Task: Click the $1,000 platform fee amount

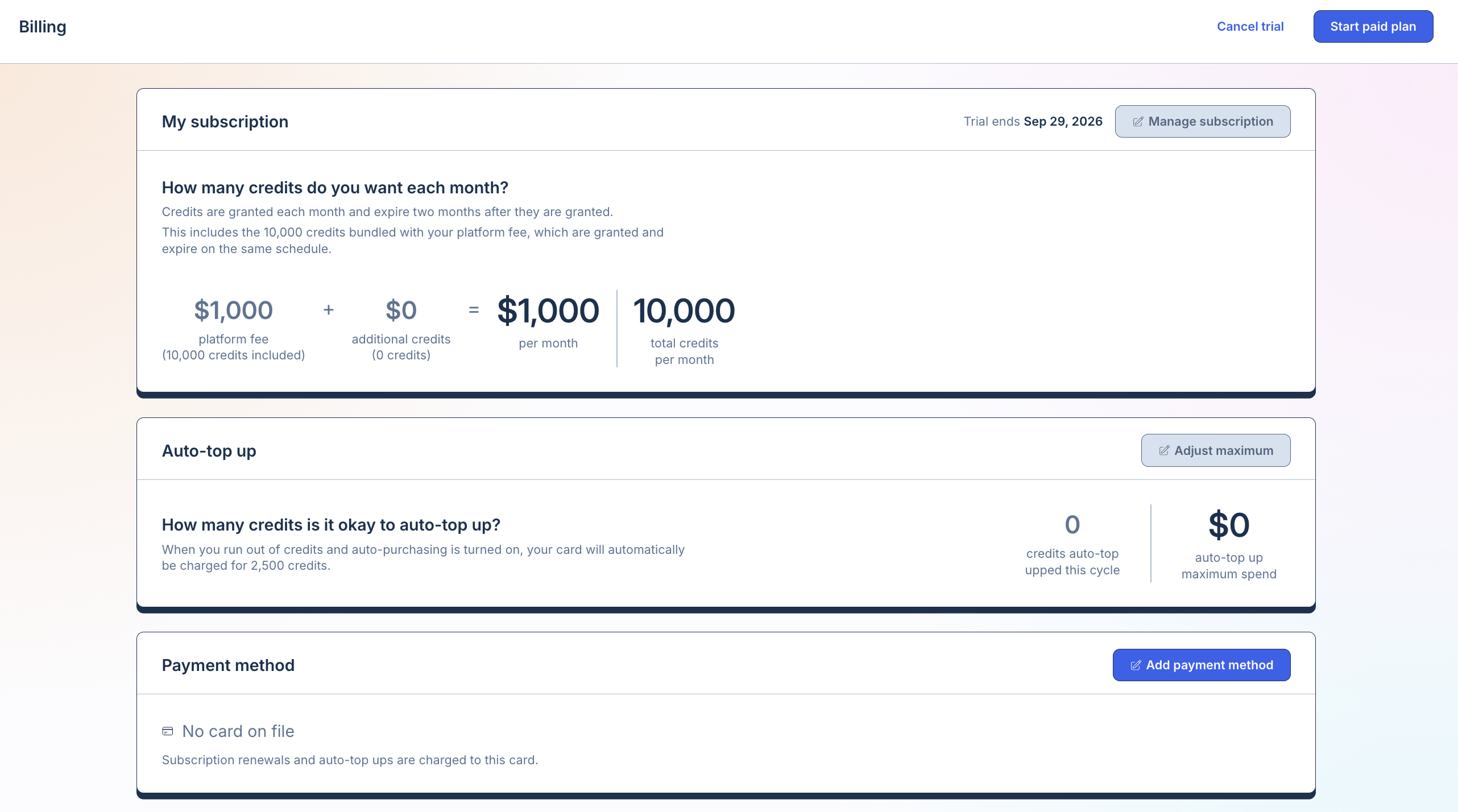Action: 234,310
